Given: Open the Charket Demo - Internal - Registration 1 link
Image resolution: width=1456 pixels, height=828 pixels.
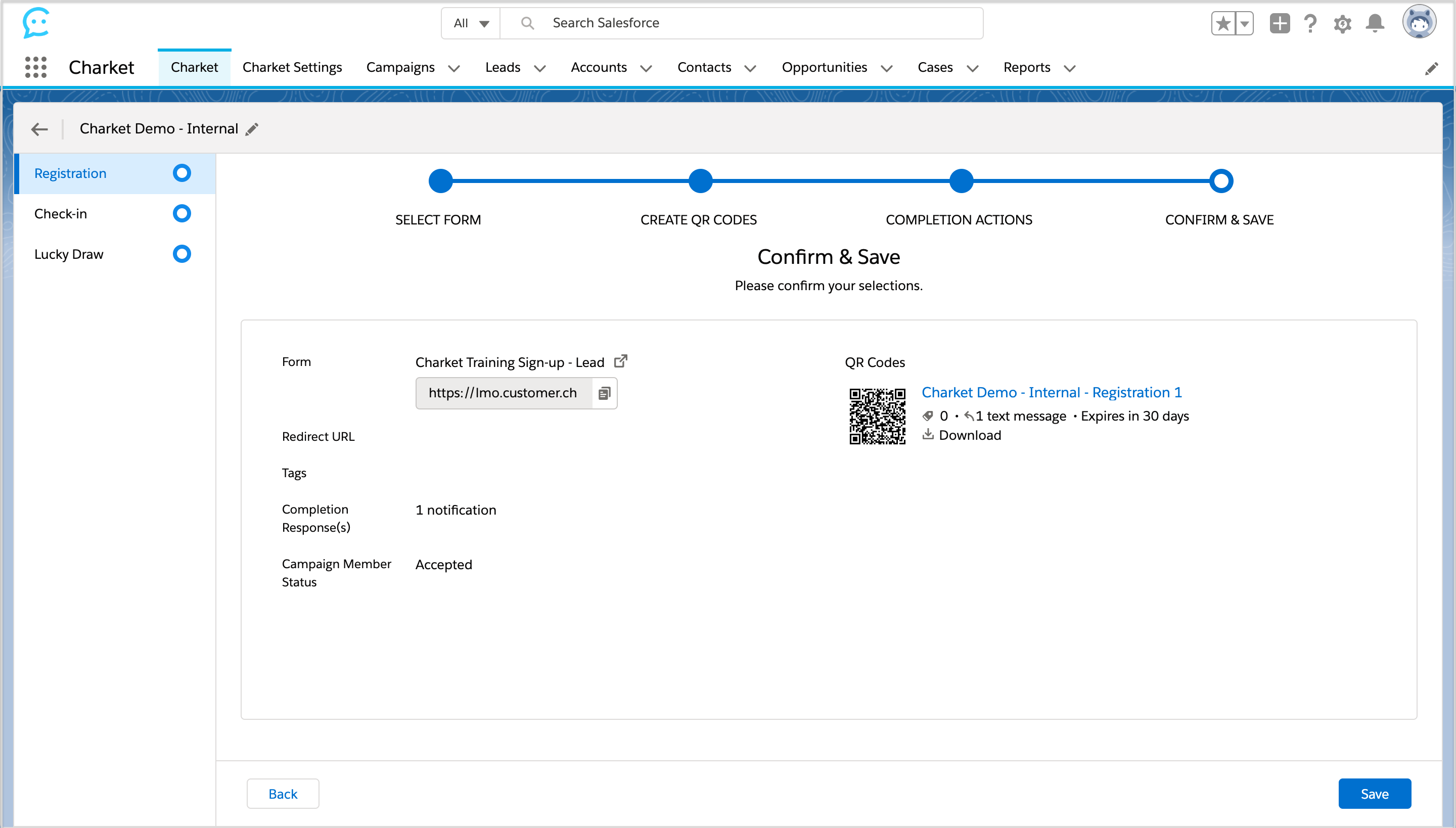Looking at the screenshot, I should (1051, 392).
